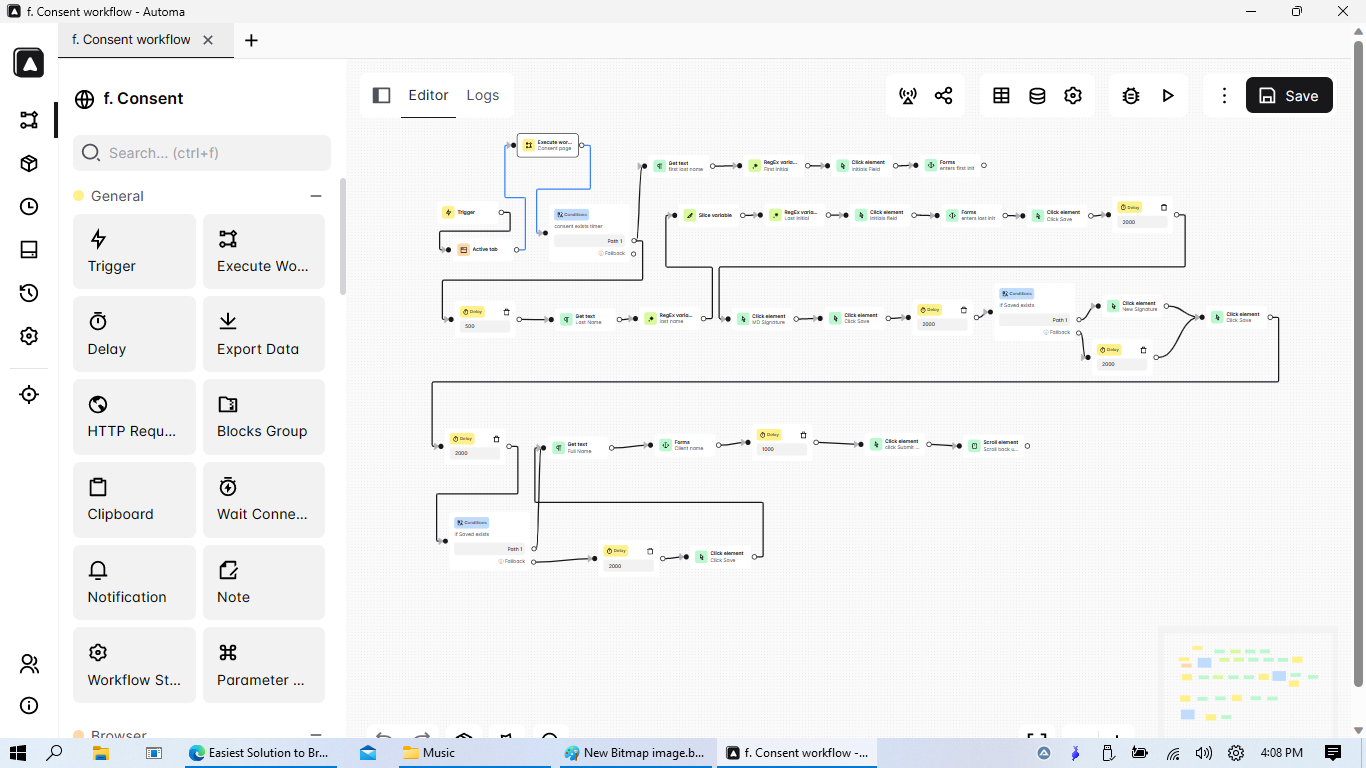
Task: Click the blocks search field
Action: pyautogui.click(x=202, y=153)
